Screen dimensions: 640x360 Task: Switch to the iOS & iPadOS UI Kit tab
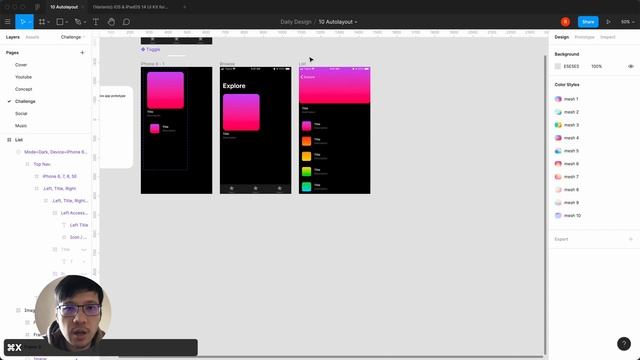tap(130, 7)
